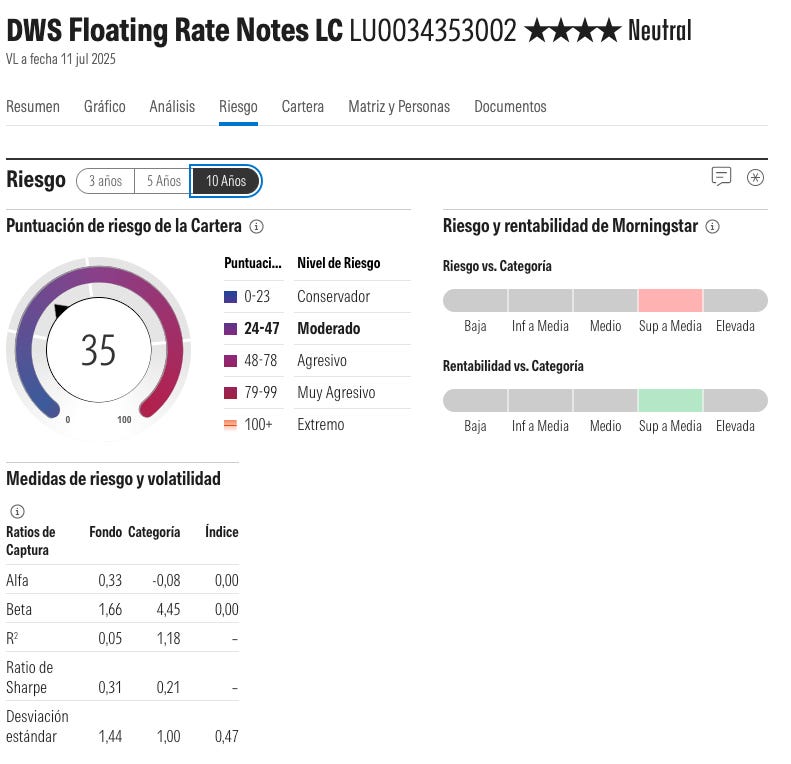Open the Gráfico tab
Image resolution: width=791 pixels, height=764 pixels.
tap(104, 106)
